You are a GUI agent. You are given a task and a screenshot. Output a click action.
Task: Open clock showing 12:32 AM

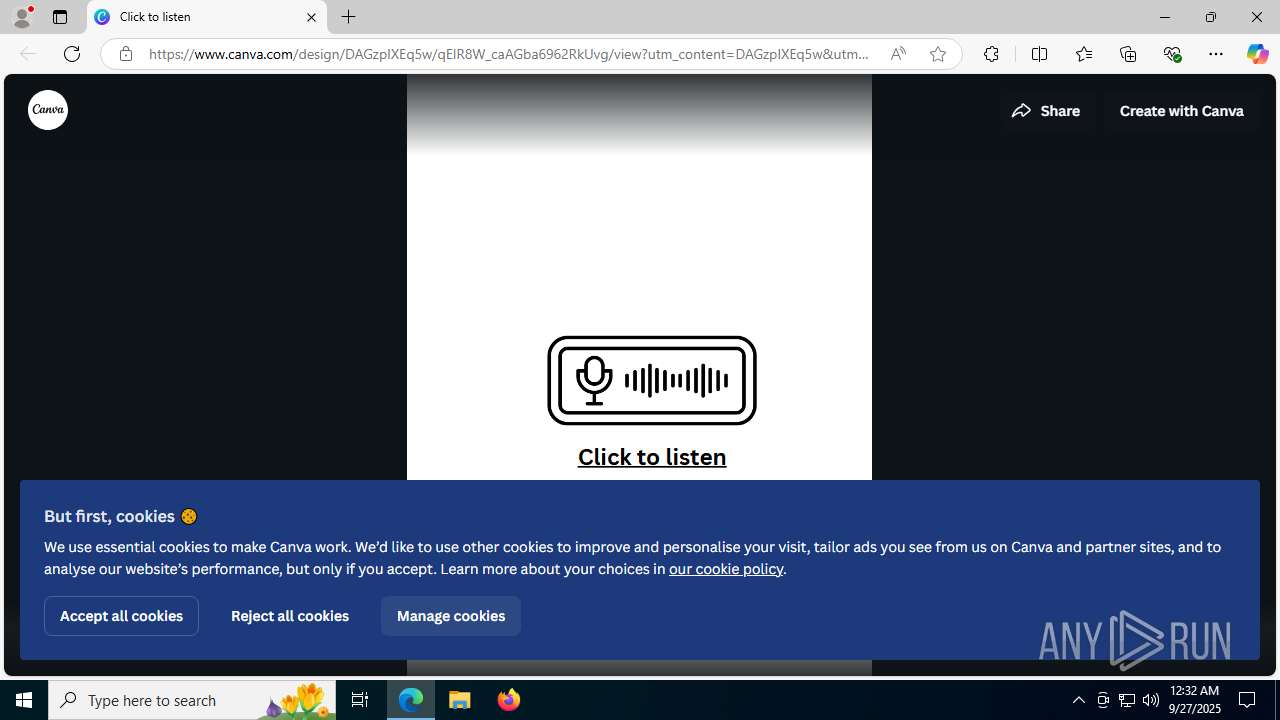click(x=1195, y=700)
